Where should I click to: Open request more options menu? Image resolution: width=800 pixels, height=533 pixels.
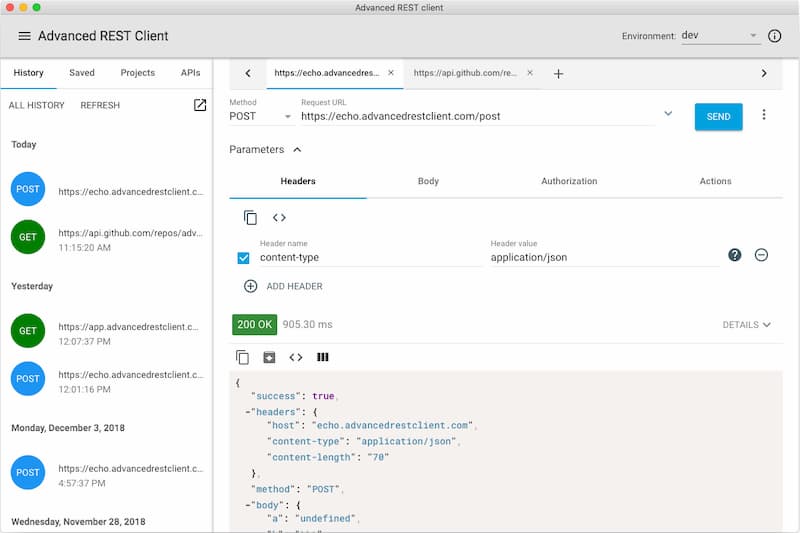(x=764, y=115)
